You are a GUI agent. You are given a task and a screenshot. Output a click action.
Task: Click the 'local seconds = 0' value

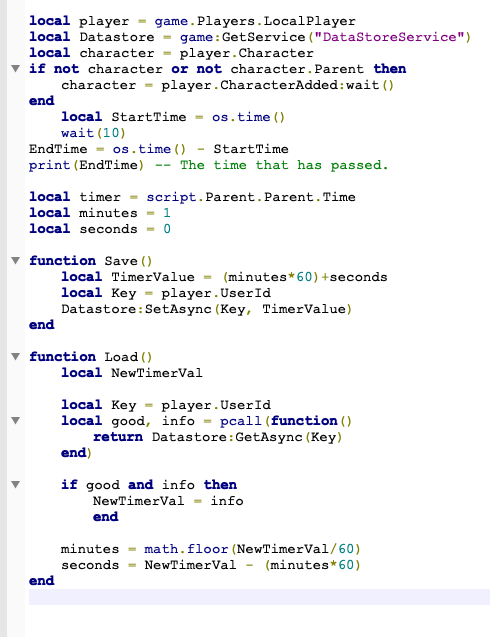click(167, 229)
